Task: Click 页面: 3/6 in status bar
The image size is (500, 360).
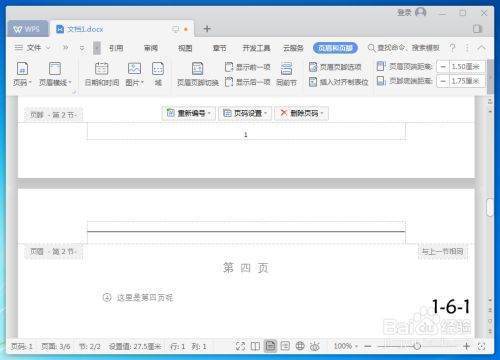Action: click(x=56, y=347)
